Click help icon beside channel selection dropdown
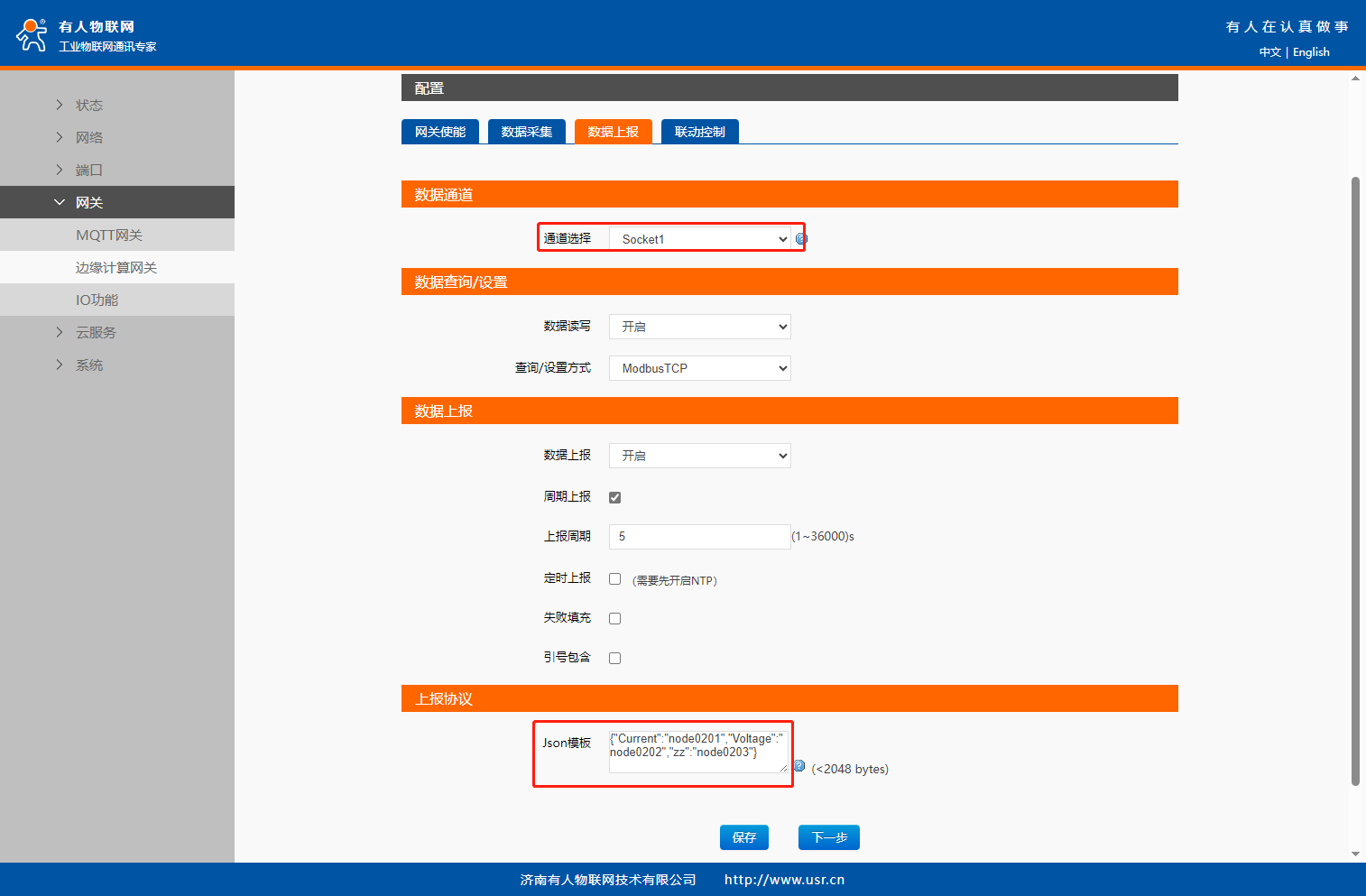 point(801,239)
